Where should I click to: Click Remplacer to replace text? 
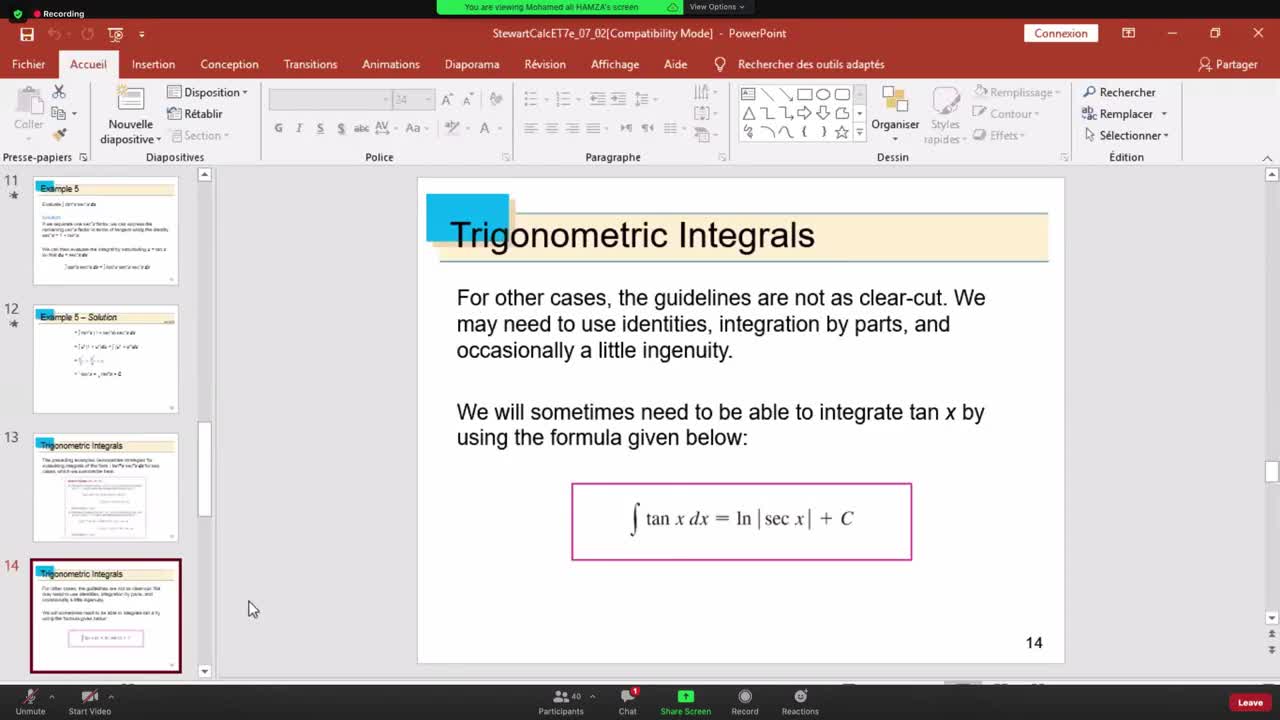click(x=1124, y=114)
